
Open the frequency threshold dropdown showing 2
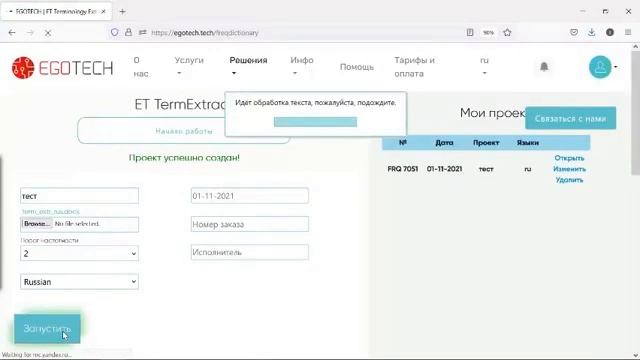(x=79, y=253)
